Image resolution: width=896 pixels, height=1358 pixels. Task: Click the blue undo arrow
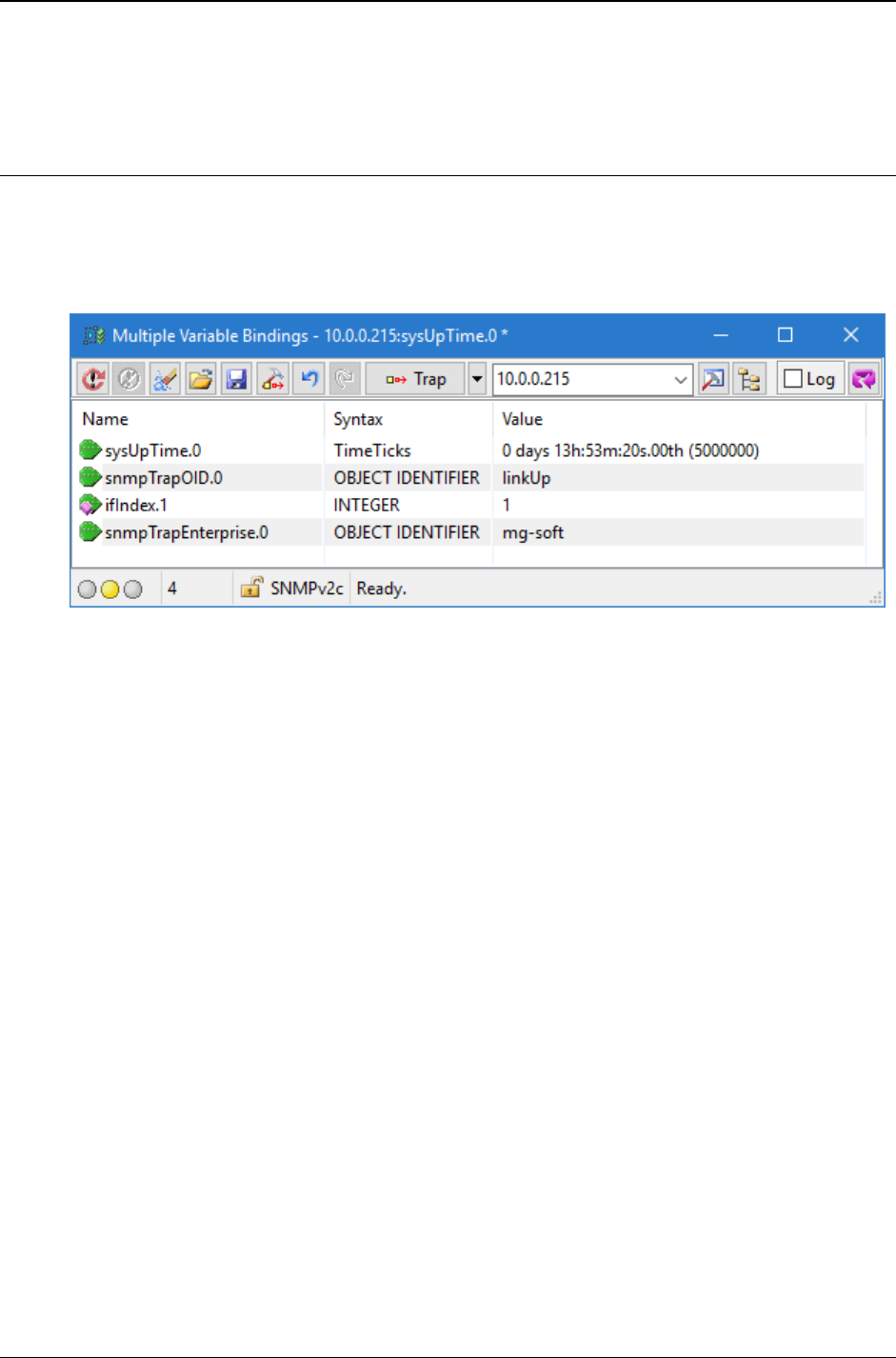(309, 379)
